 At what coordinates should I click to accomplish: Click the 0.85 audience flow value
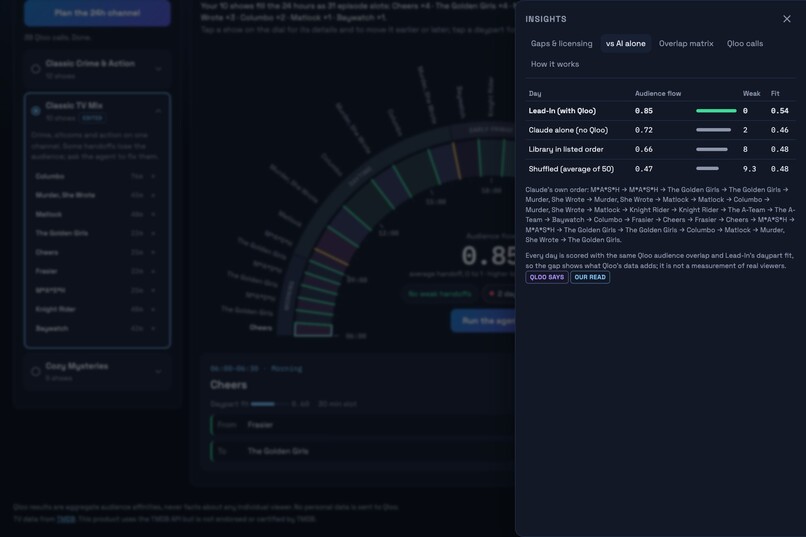point(644,111)
